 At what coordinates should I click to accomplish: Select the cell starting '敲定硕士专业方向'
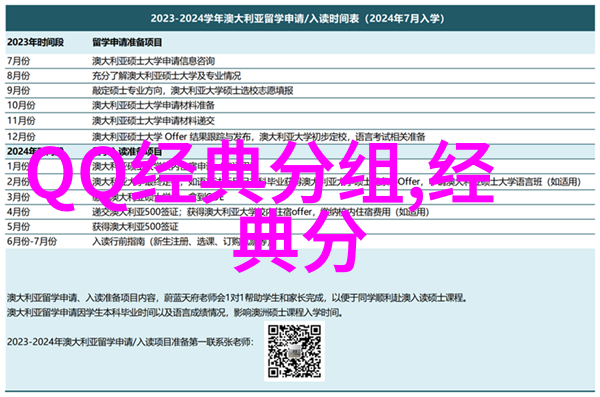pyautogui.click(x=192, y=91)
